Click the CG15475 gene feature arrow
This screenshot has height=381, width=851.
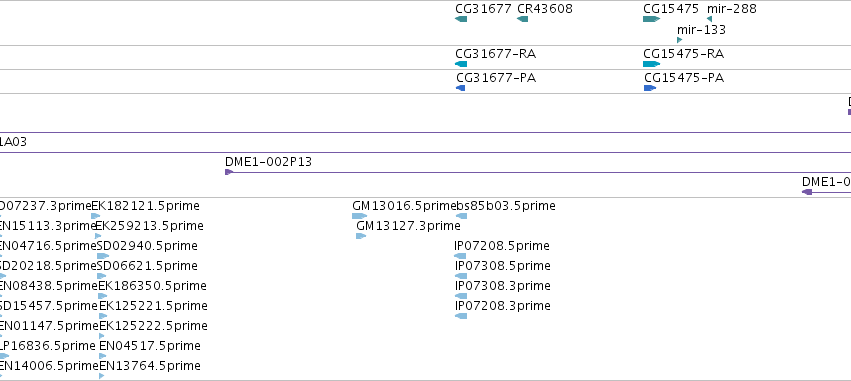[x=651, y=19]
